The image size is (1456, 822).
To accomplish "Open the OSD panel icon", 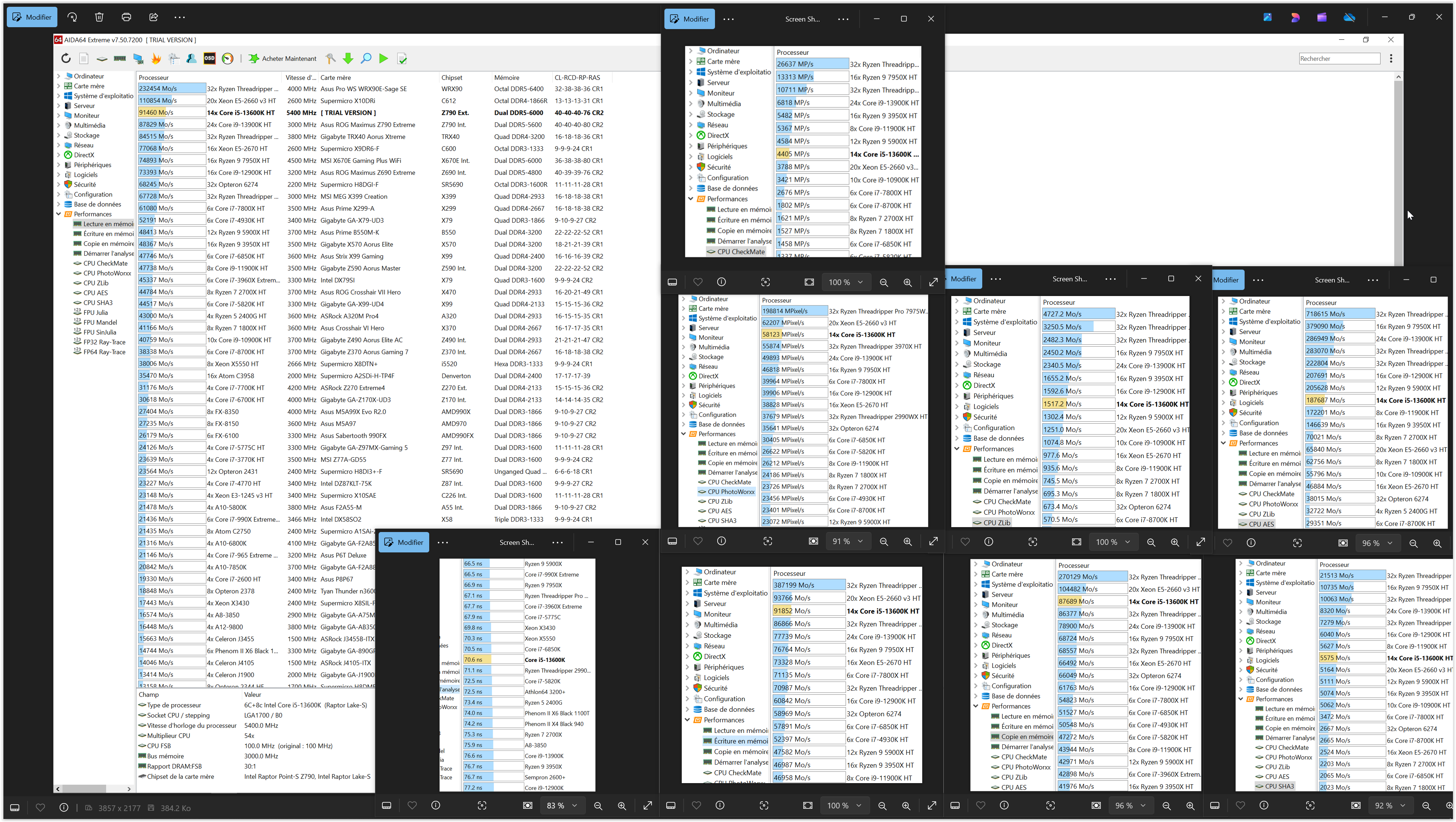I will [210, 58].
